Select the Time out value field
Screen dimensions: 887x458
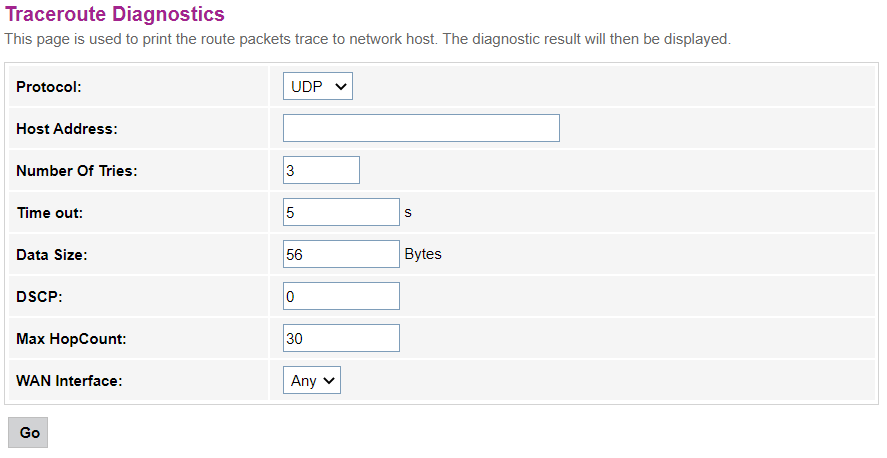340,212
